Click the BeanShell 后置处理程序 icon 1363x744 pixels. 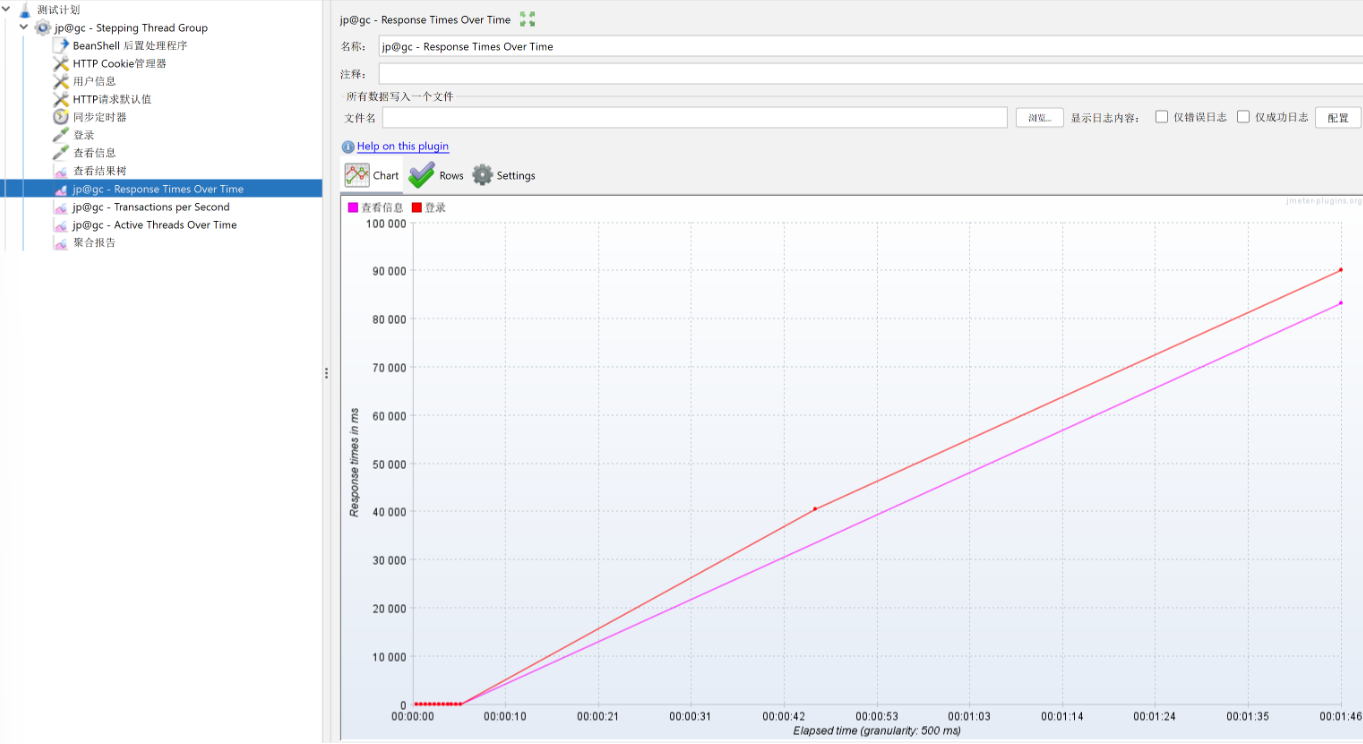[x=61, y=46]
